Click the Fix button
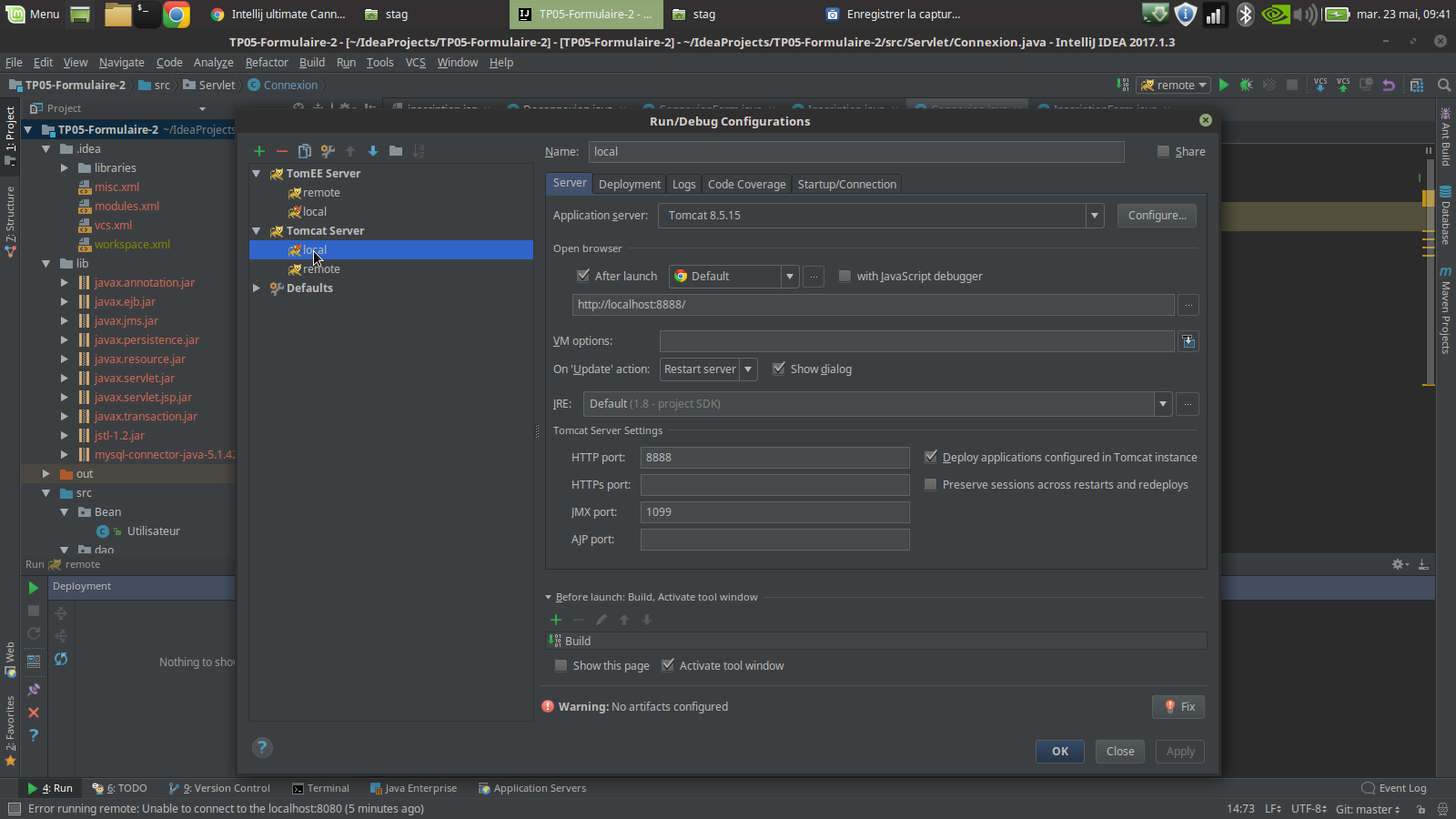The width and height of the screenshot is (1456, 819). pos(1179,707)
